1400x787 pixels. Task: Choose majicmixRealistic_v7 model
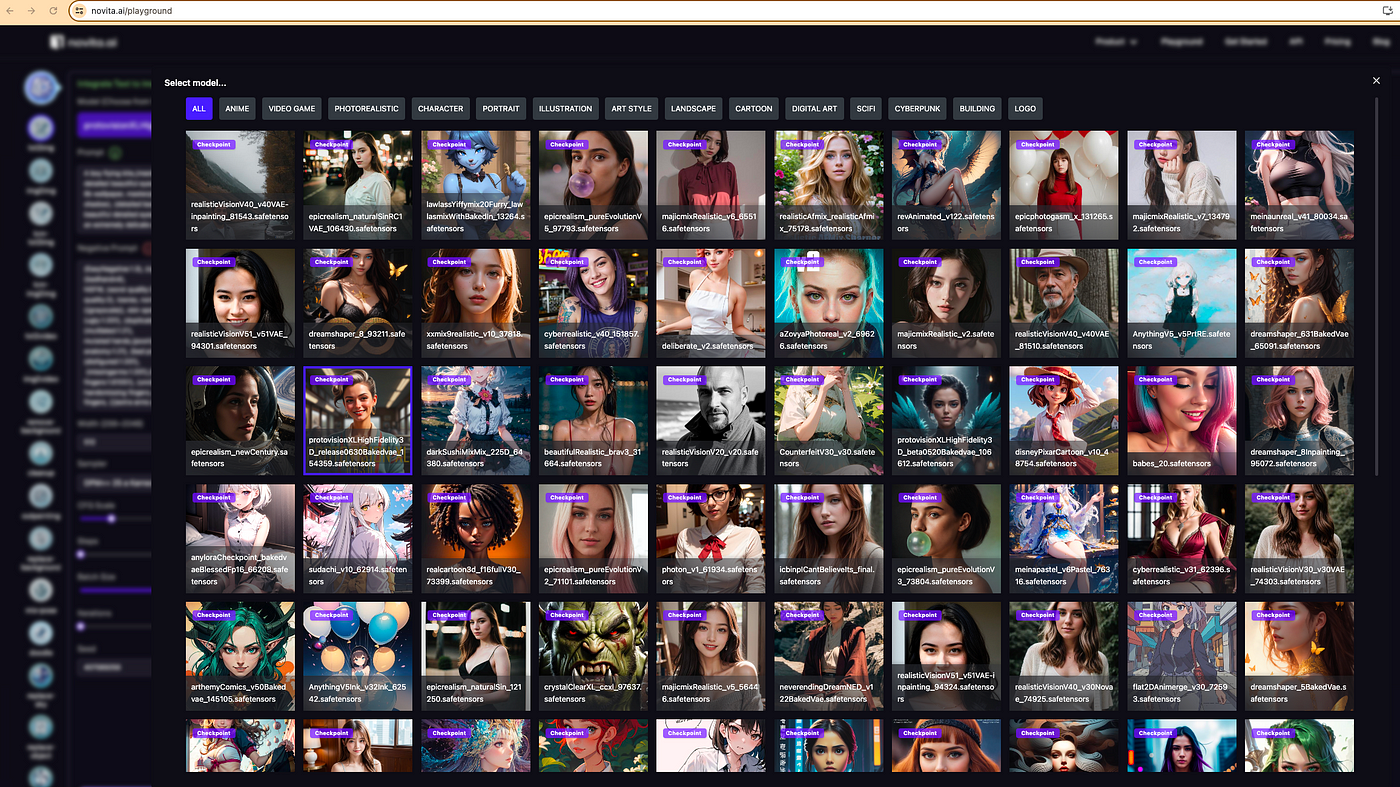pos(1182,185)
